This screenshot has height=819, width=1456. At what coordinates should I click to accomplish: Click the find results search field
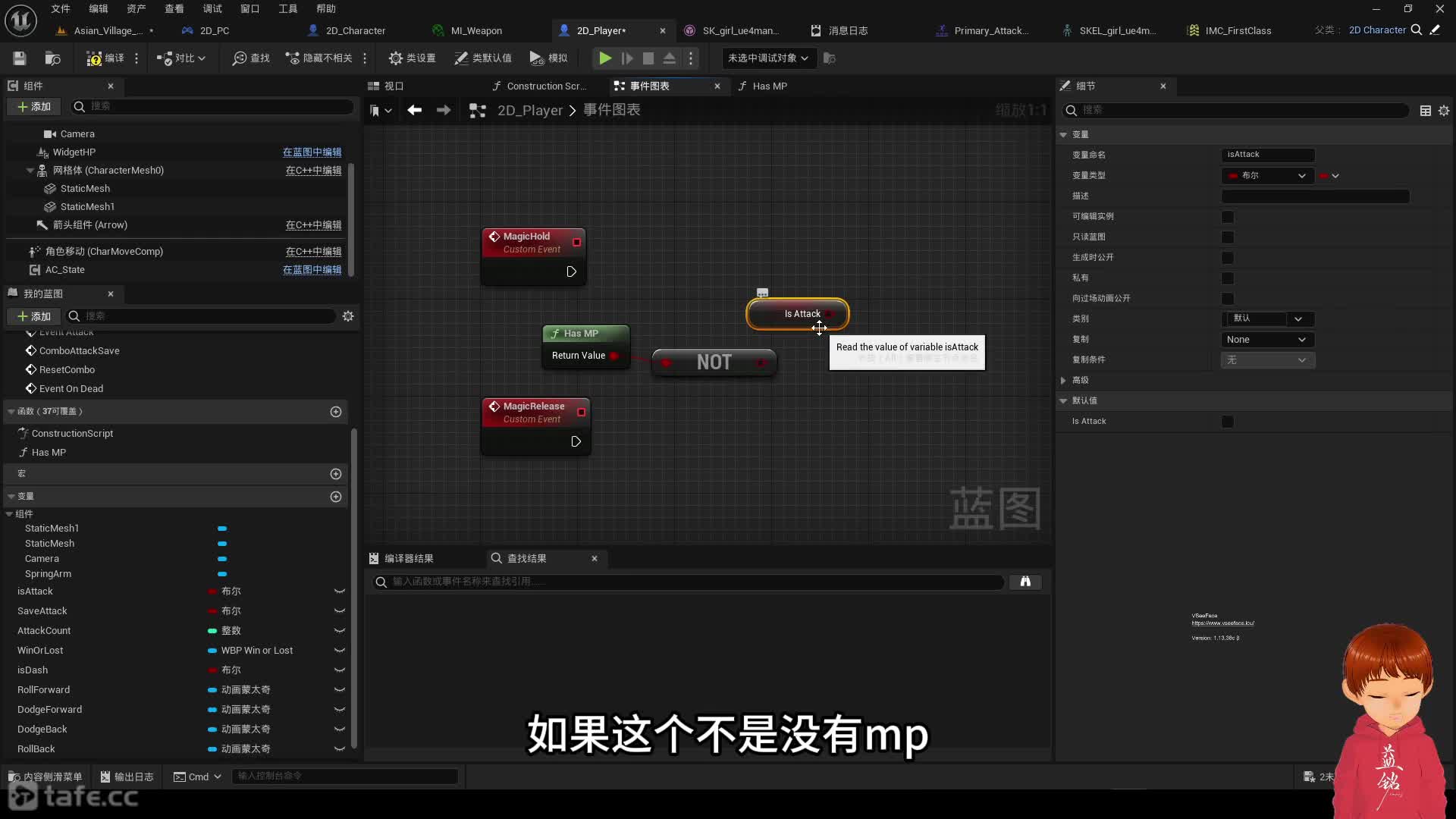(689, 582)
